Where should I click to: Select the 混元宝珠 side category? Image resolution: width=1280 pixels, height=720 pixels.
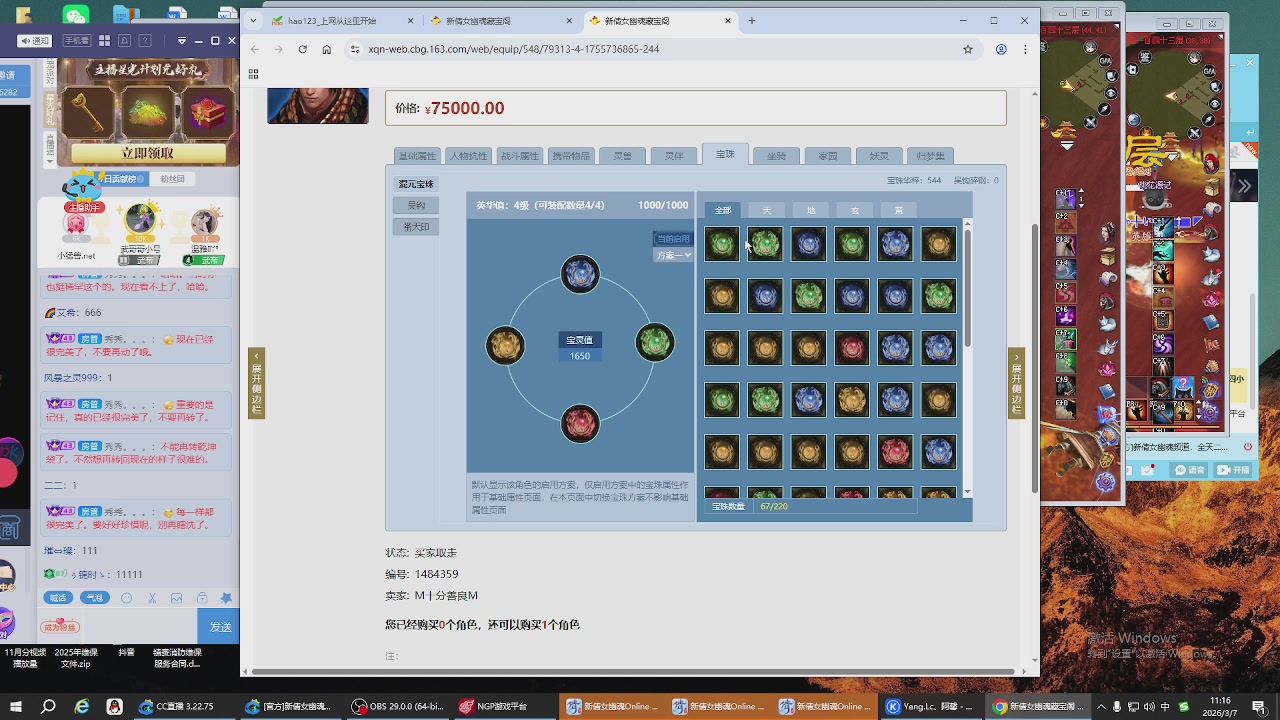[416, 184]
